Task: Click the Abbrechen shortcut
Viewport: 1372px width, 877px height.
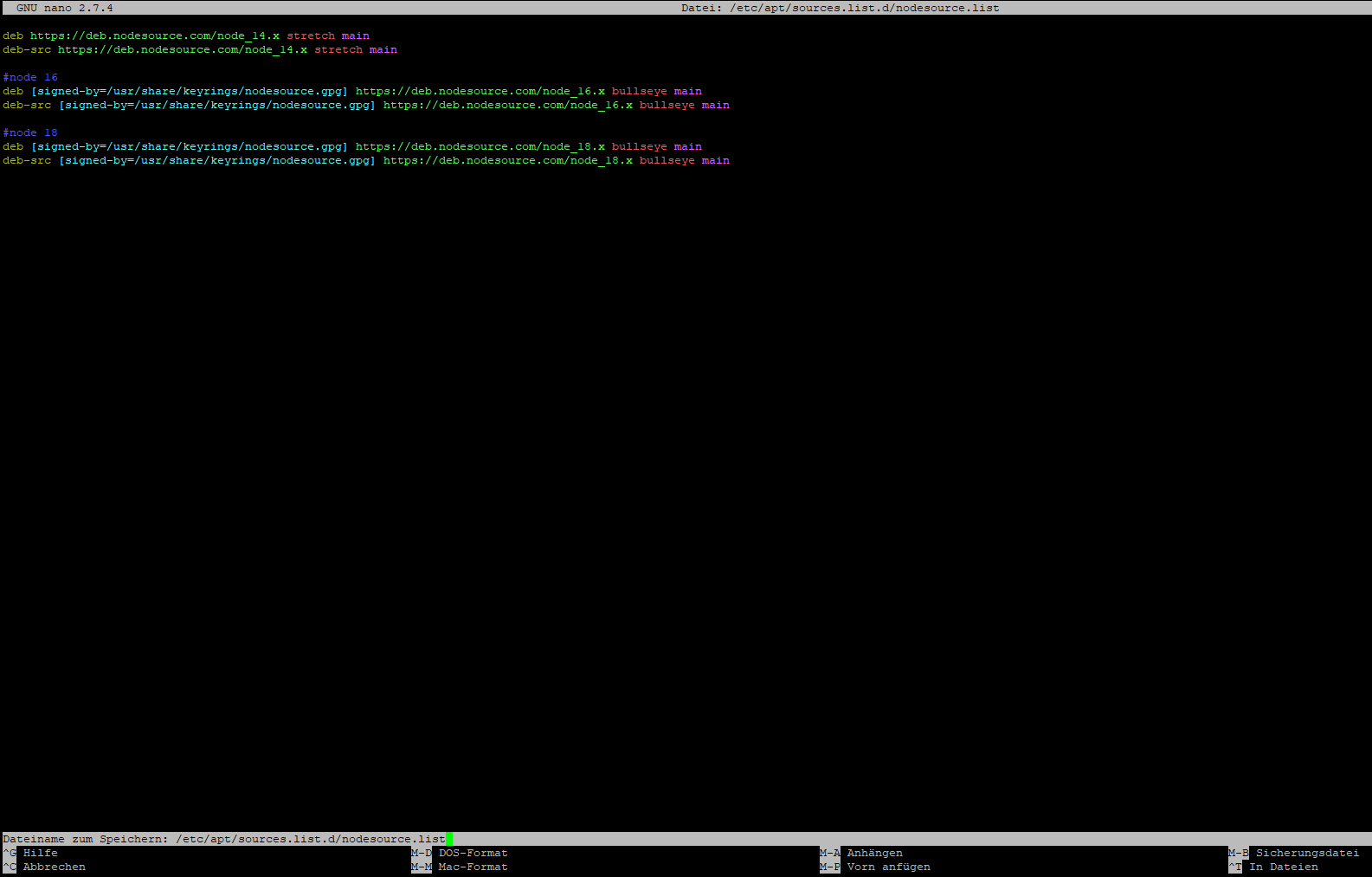Action: (x=55, y=867)
